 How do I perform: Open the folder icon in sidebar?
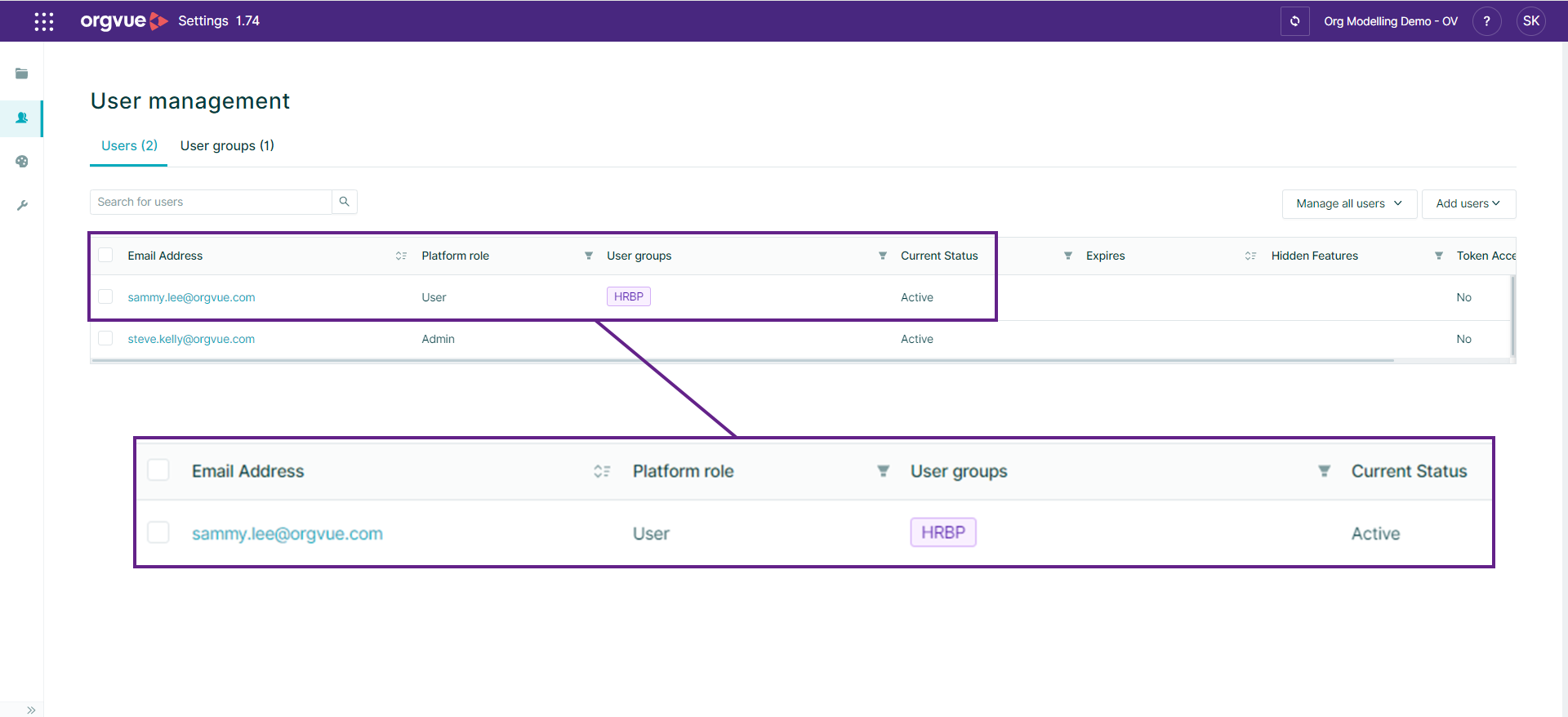[x=22, y=73]
